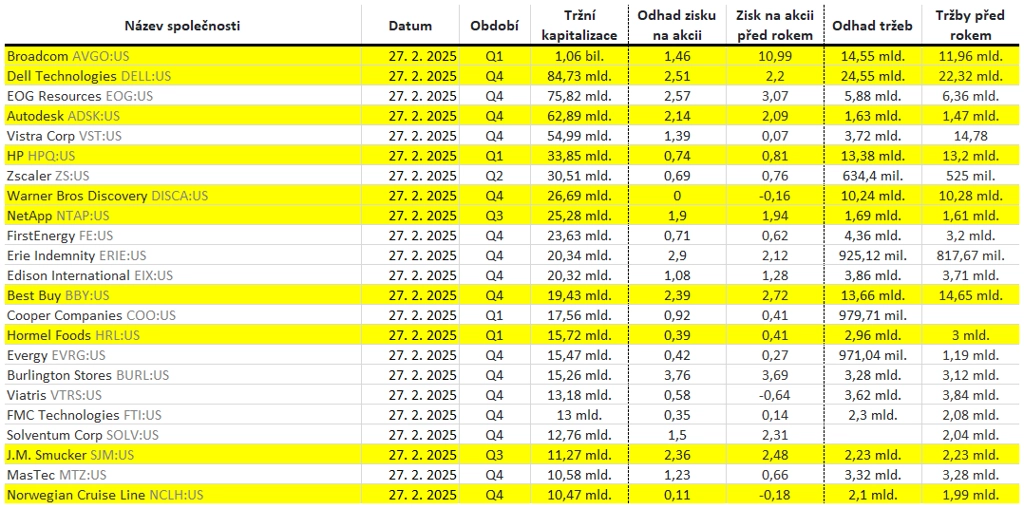
Task: Select the NetApp NTAP:US cell
Action: [x=182, y=216]
